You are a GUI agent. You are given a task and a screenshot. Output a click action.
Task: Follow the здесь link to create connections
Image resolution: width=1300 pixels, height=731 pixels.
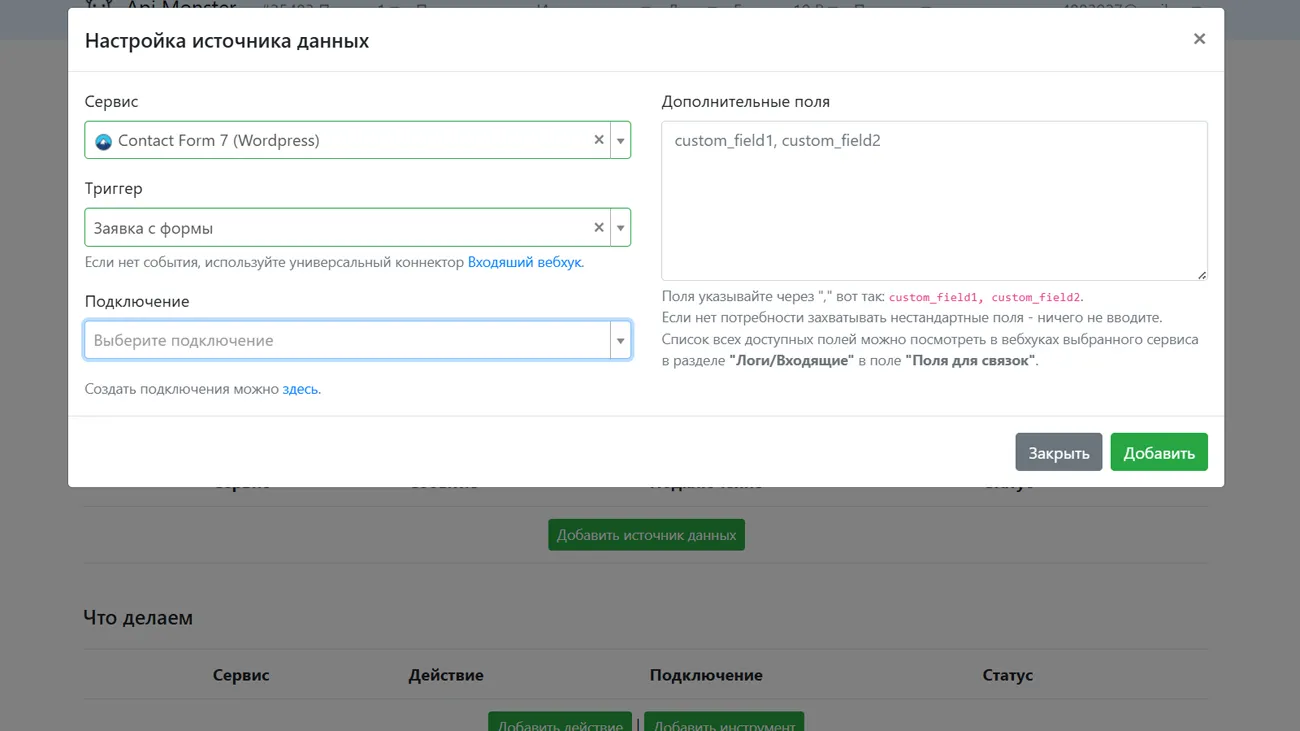(301, 389)
